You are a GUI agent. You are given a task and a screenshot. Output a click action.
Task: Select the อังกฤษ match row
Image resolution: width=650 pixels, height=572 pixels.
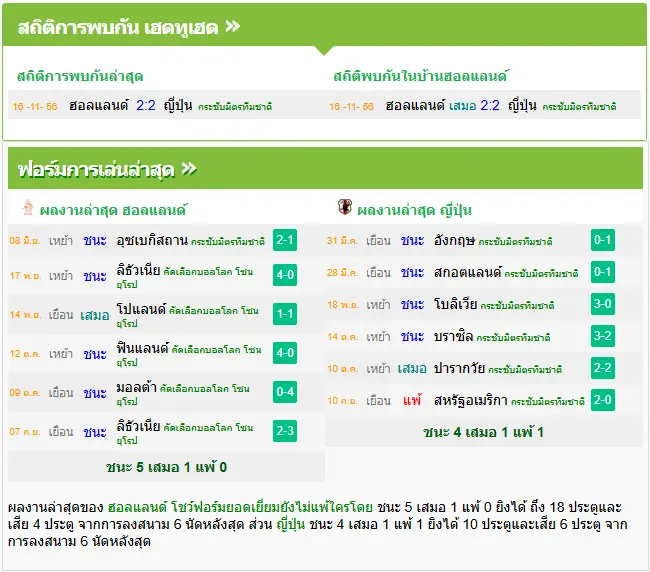coord(484,240)
